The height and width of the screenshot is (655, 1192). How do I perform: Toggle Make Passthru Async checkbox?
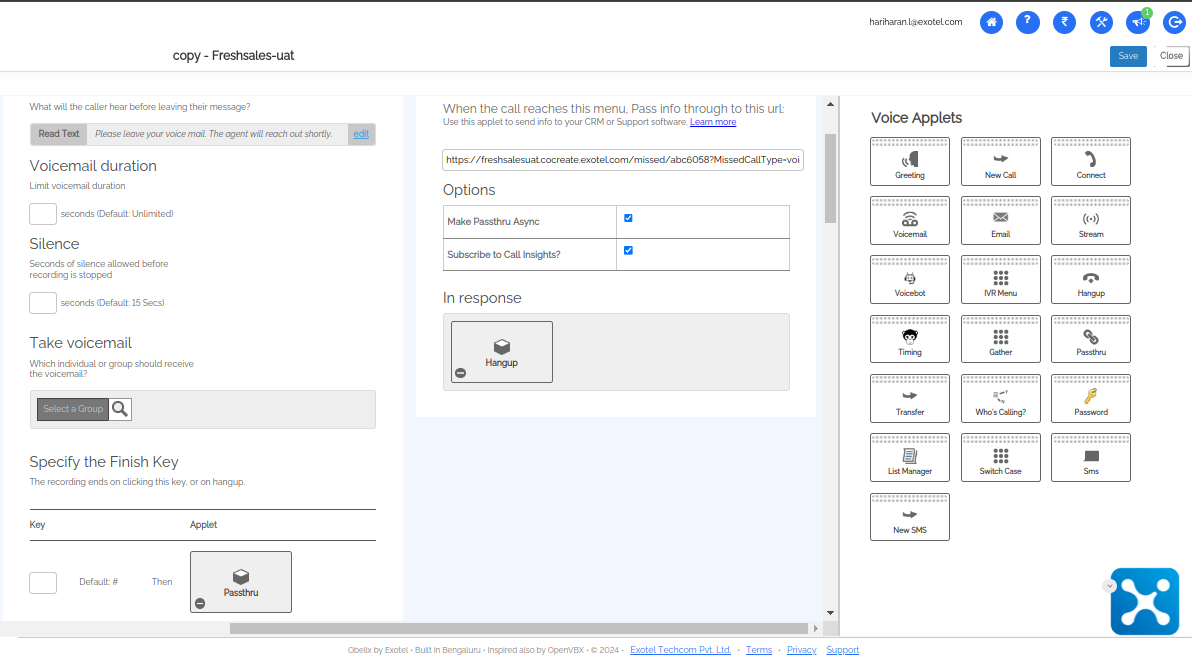click(x=628, y=218)
